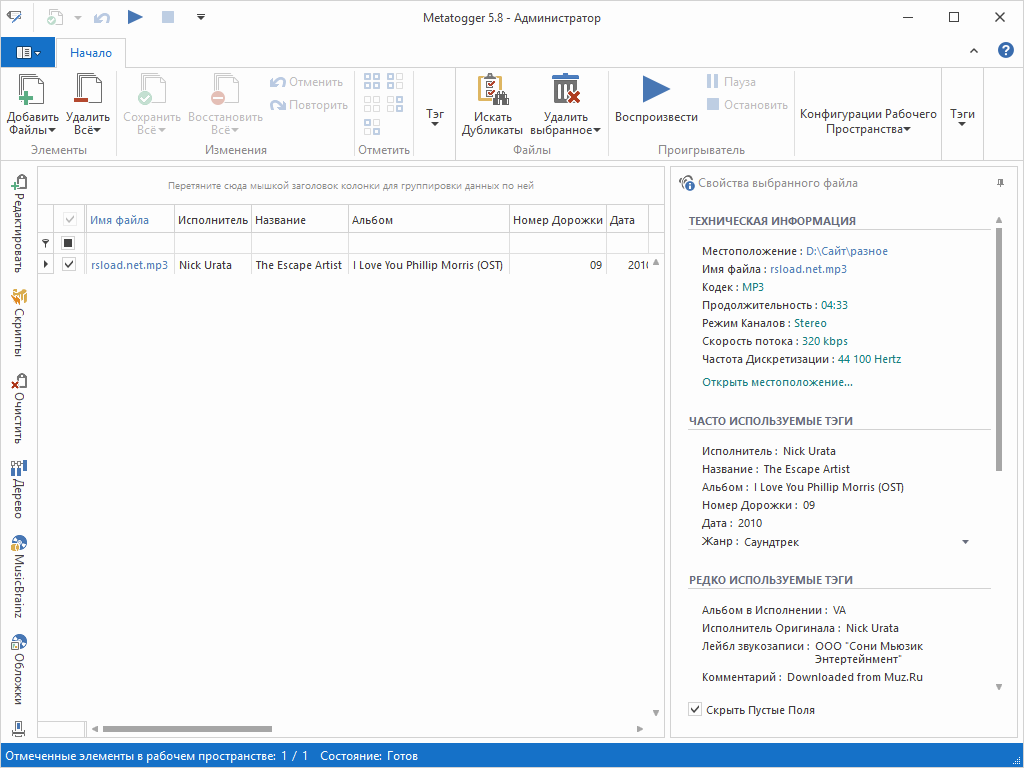Click the horizontal scrollbar of the file list
The height and width of the screenshot is (768, 1024).
[x=187, y=729]
